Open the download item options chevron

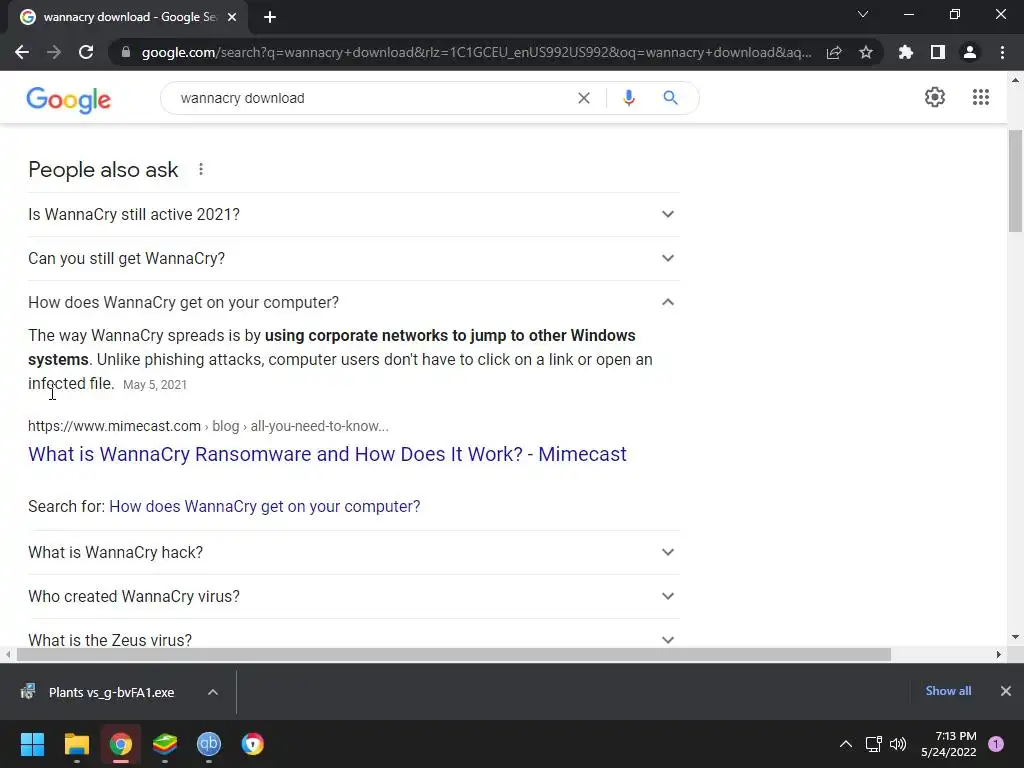(x=213, y=692)
